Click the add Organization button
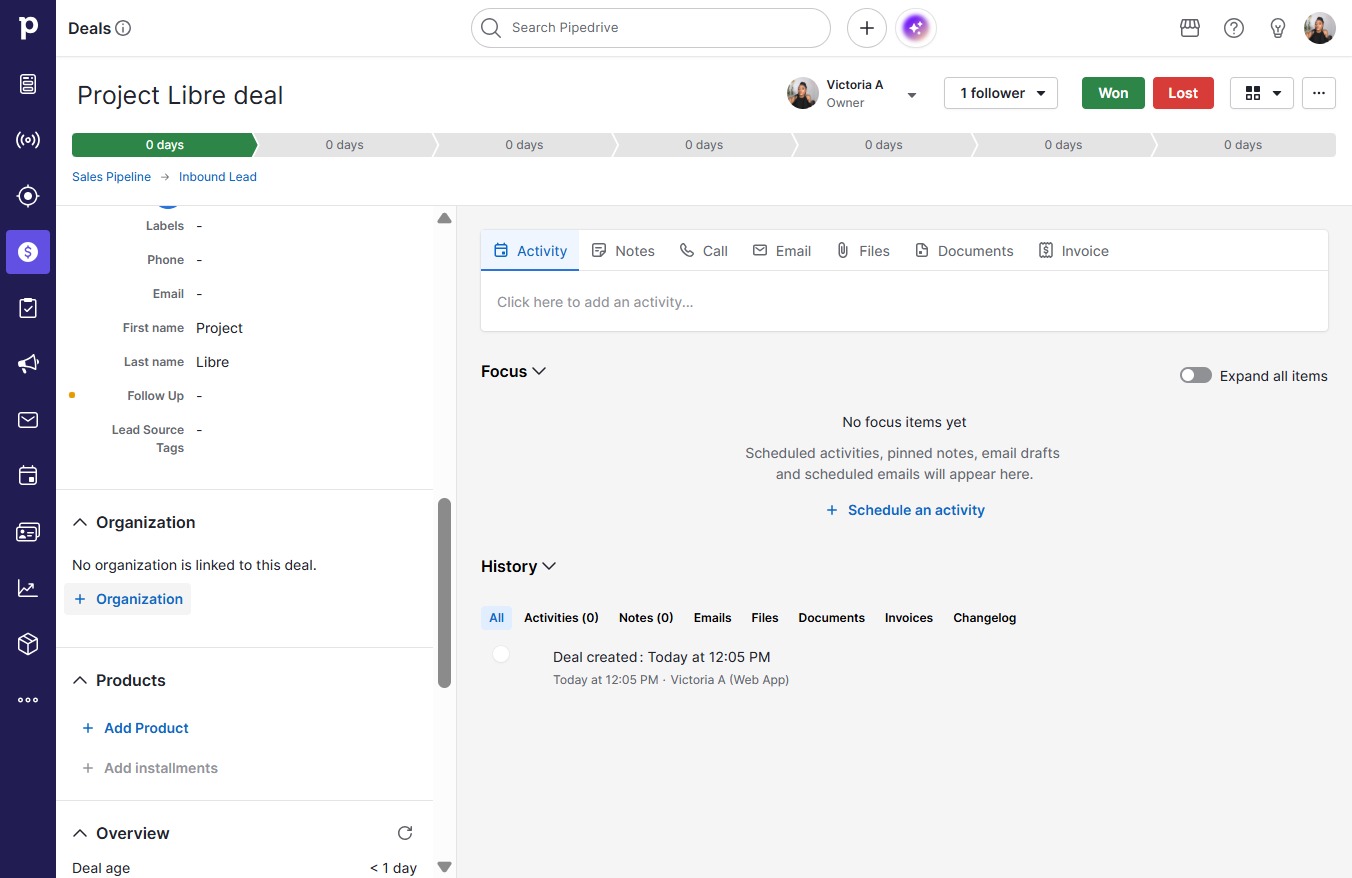The width and height of the screenshot is (1352, 878). point(127,599)
